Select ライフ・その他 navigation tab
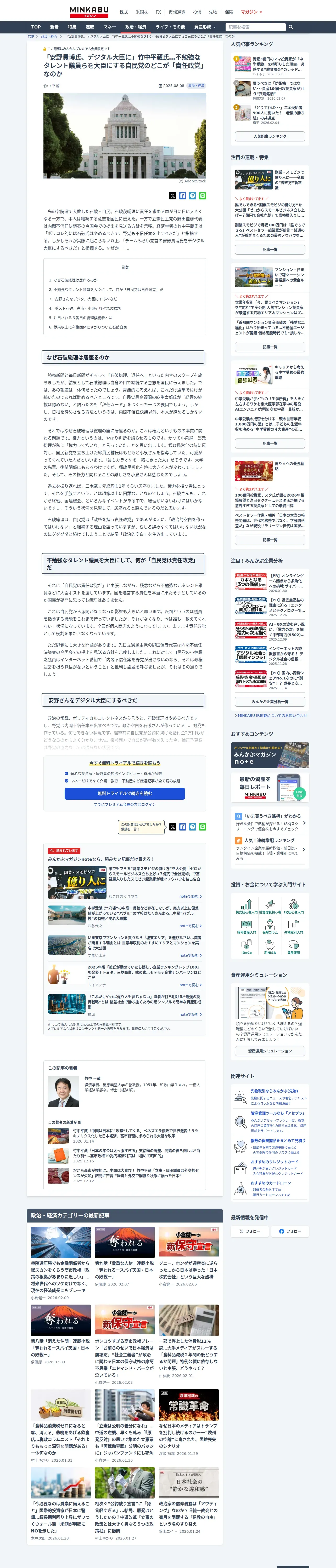Screen dimensions: 336x1568 click(170, 27)
